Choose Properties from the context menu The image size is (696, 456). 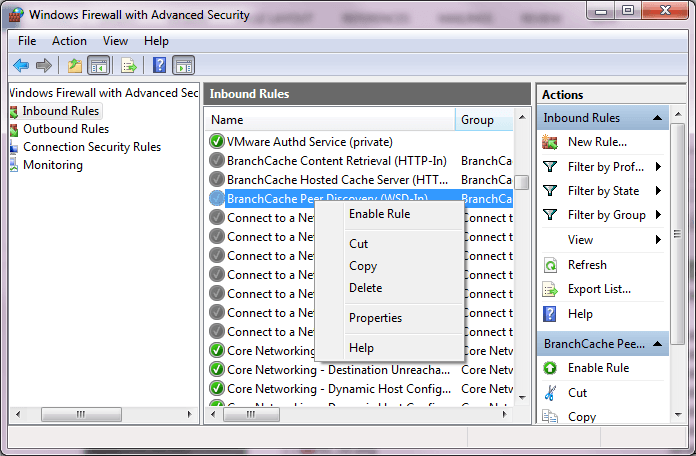tap(389, 318)
